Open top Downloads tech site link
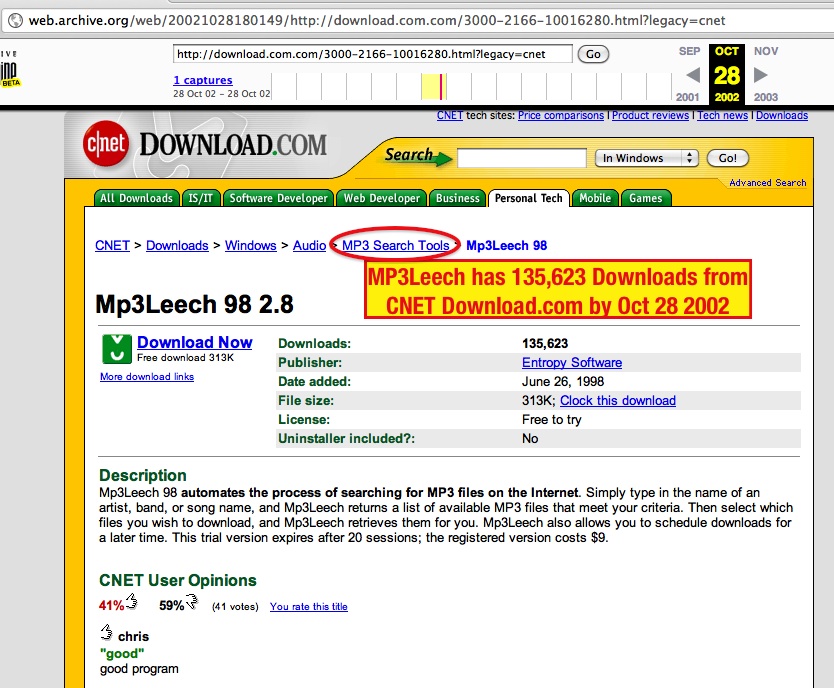834x688 pixels. (782, 115)
